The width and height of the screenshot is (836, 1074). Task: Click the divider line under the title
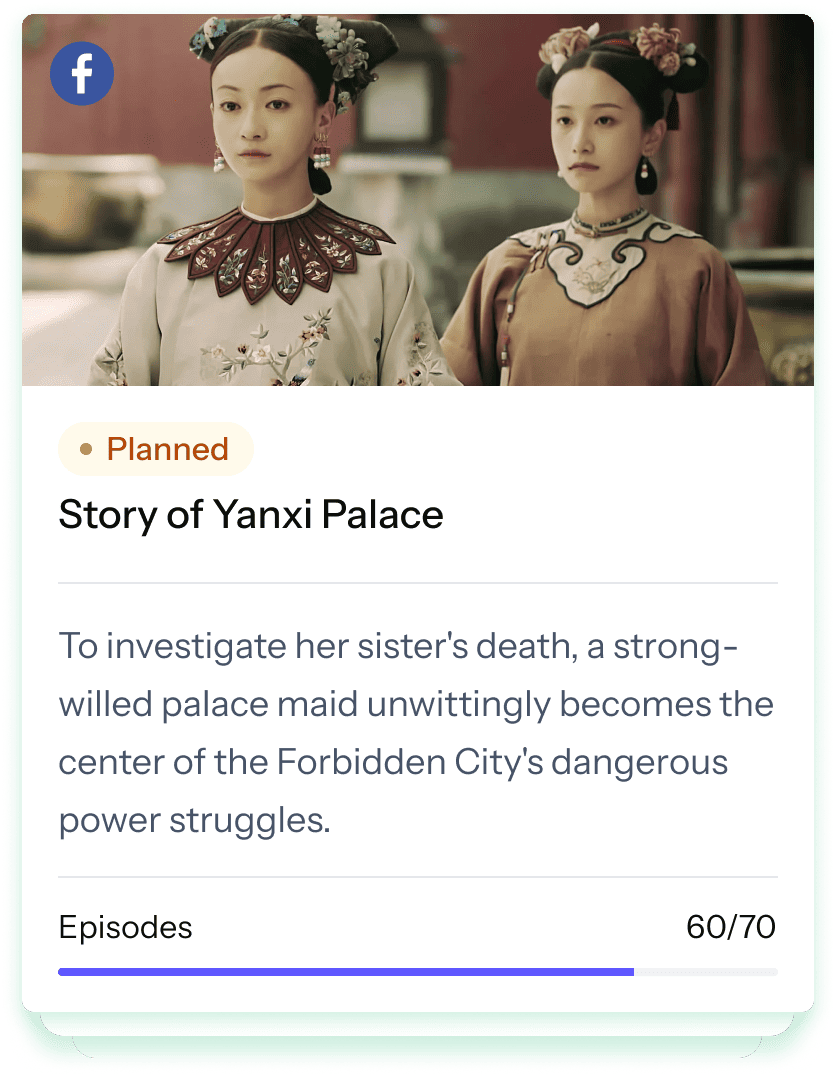point(418,584)
